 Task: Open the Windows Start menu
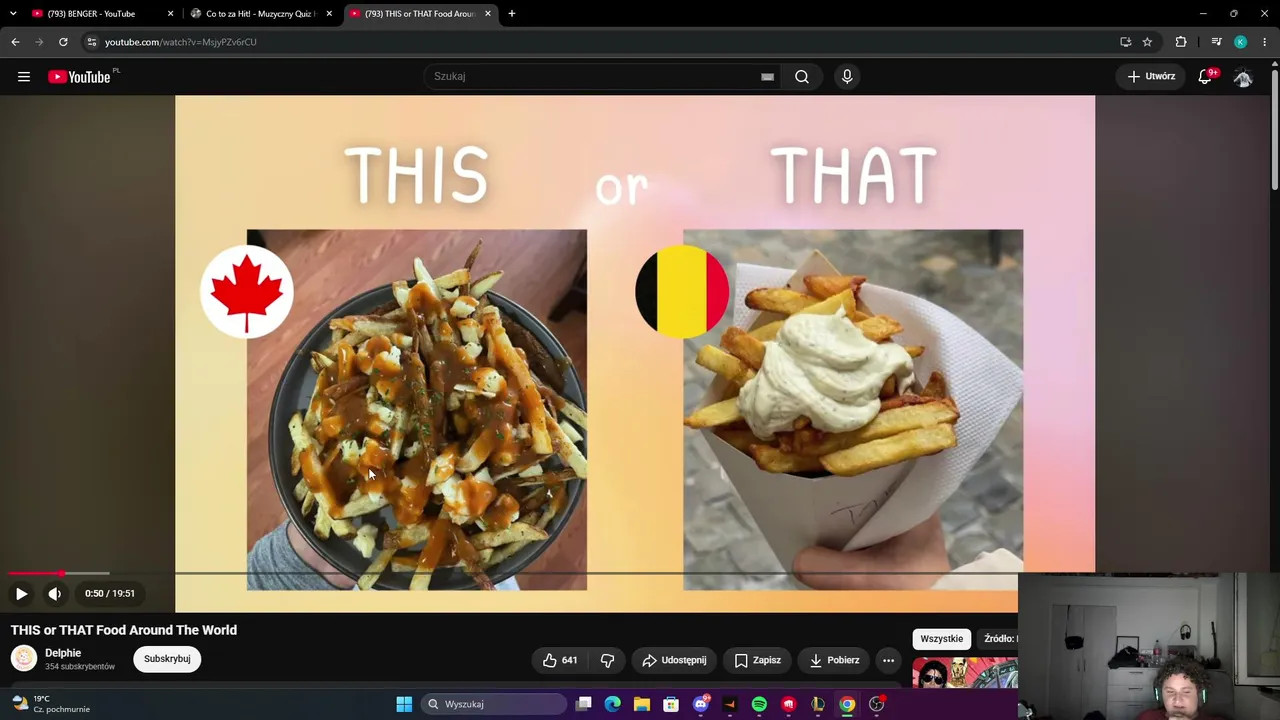coord(404,704)
